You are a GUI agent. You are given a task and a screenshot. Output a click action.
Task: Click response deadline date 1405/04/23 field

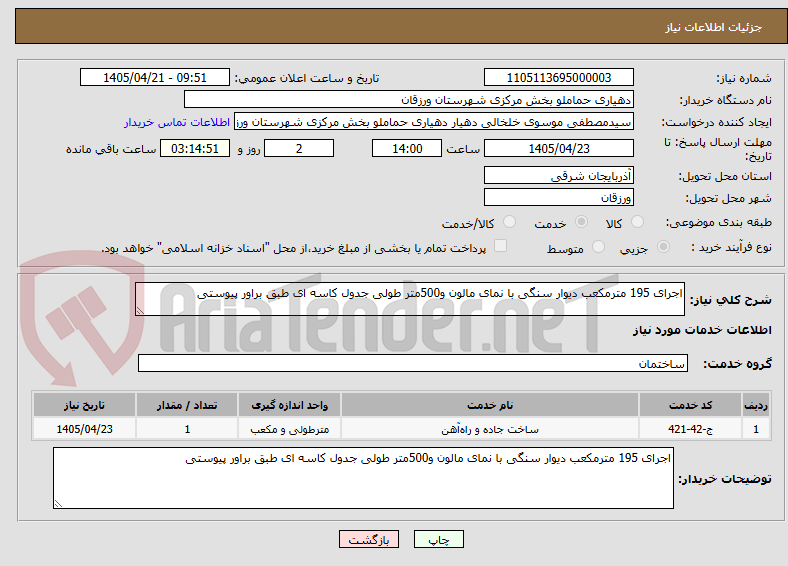tap(558, 148)
